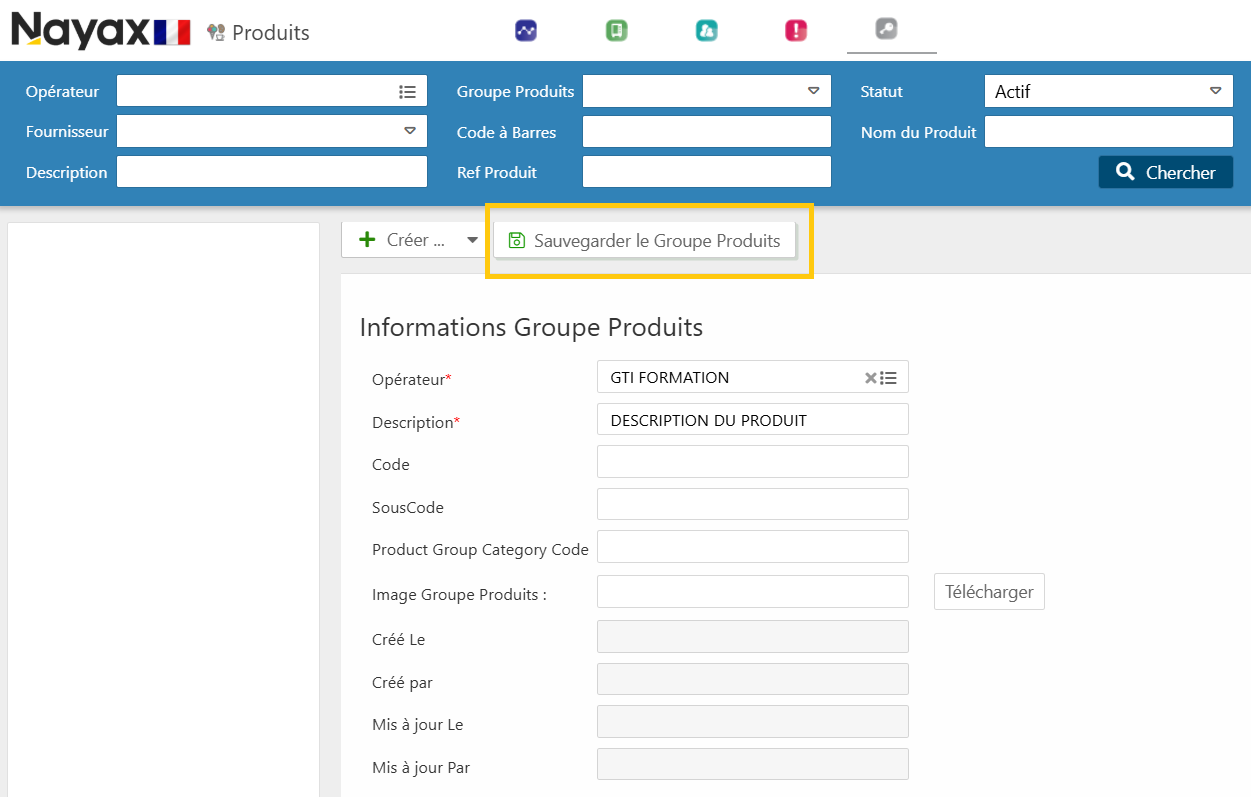Click the Product Group Category Code field
This screenshot has width=1251, height=797.
click(752, 547)
